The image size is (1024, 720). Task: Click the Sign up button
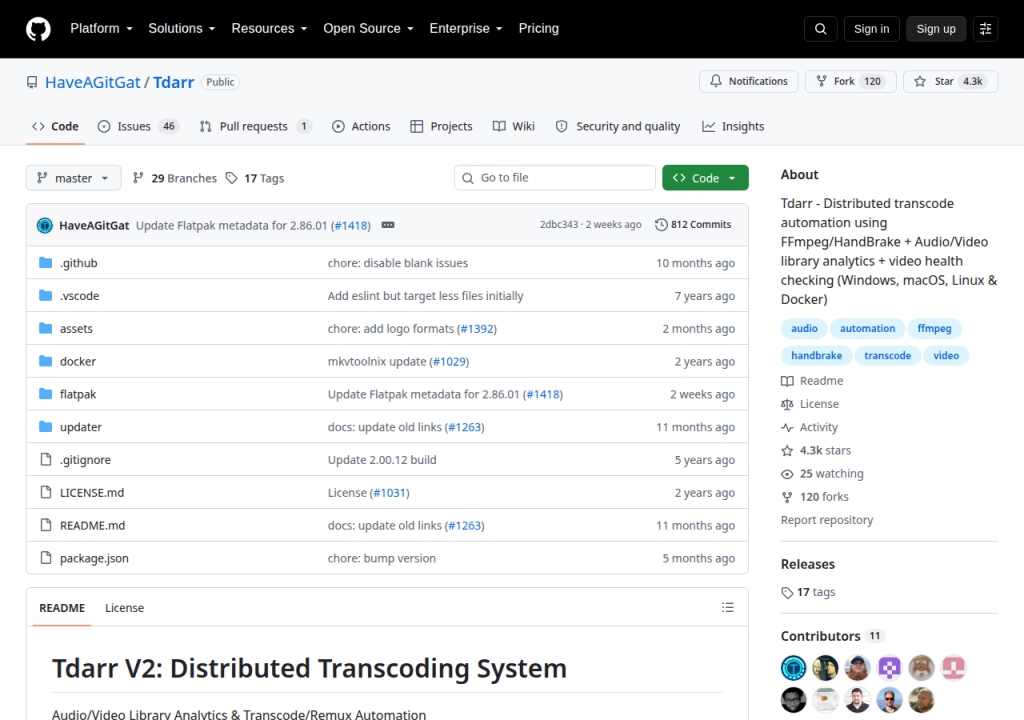tap(936, 29)
